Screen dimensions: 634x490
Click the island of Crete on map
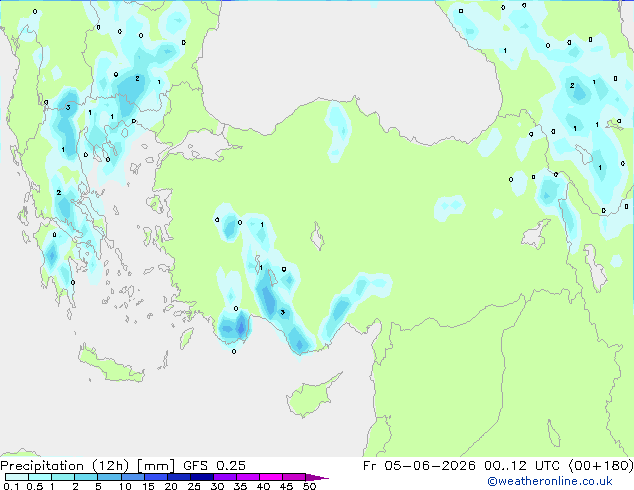click(111, 366)
